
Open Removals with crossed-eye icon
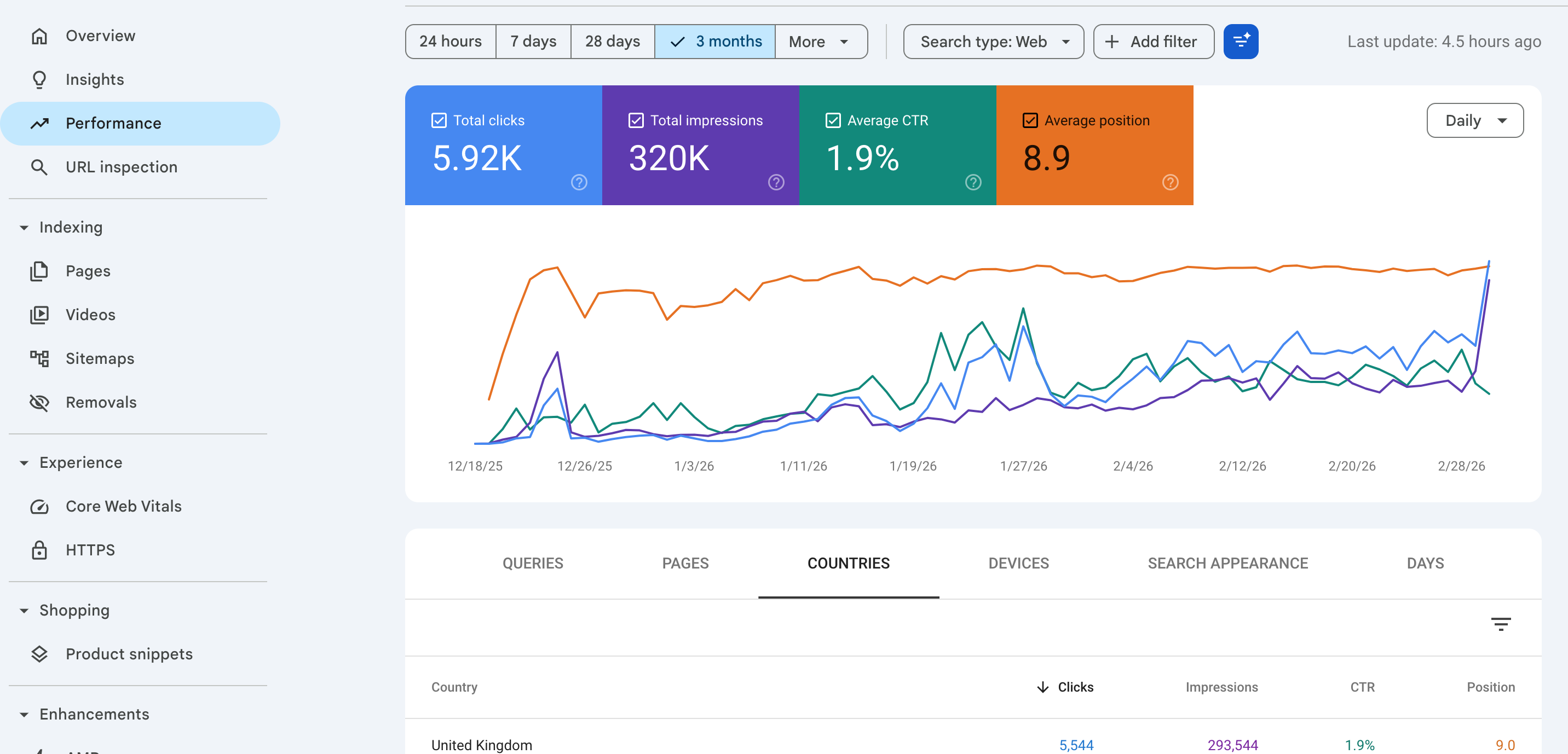pyautogui.click(x=39, y=402)
